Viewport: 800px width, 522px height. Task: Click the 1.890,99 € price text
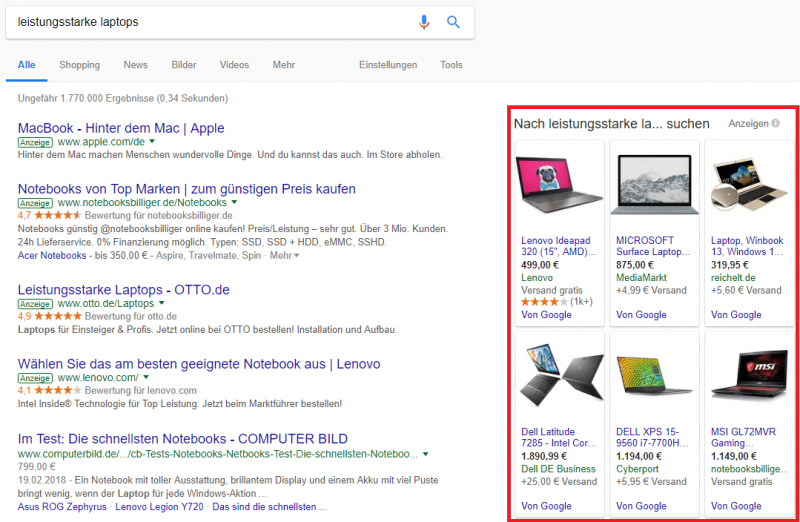544,457
